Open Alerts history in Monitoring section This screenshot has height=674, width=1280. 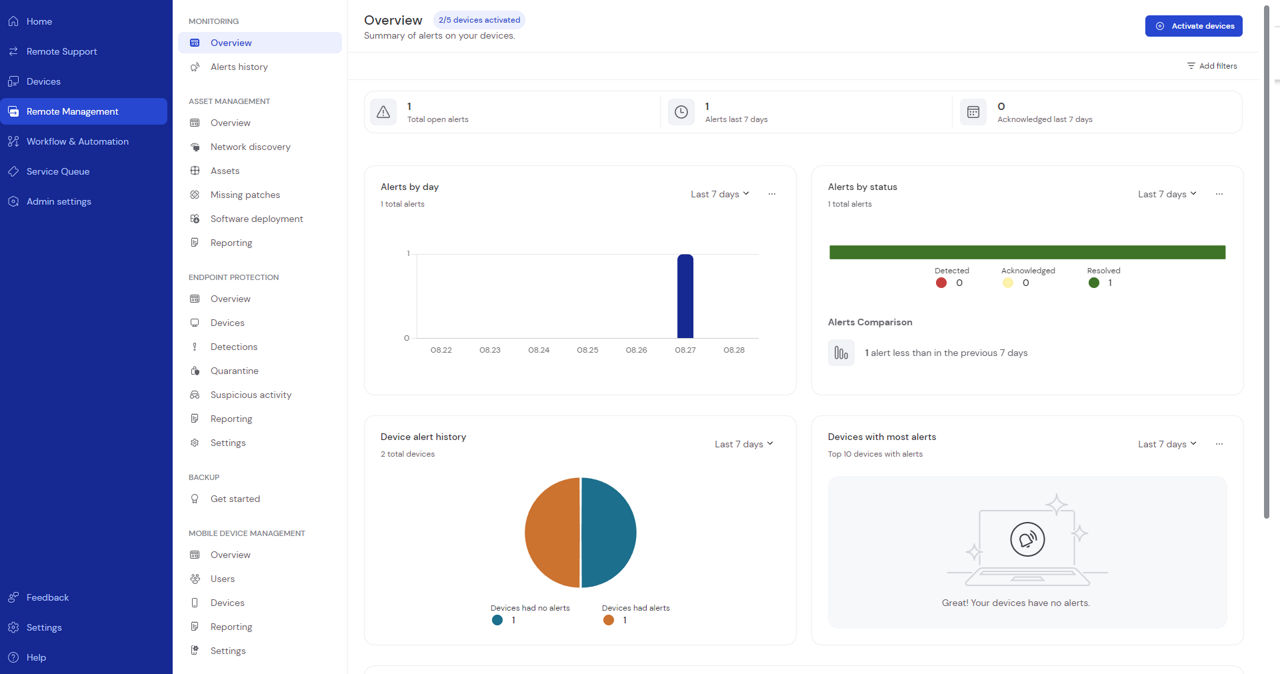pos(239,67)
